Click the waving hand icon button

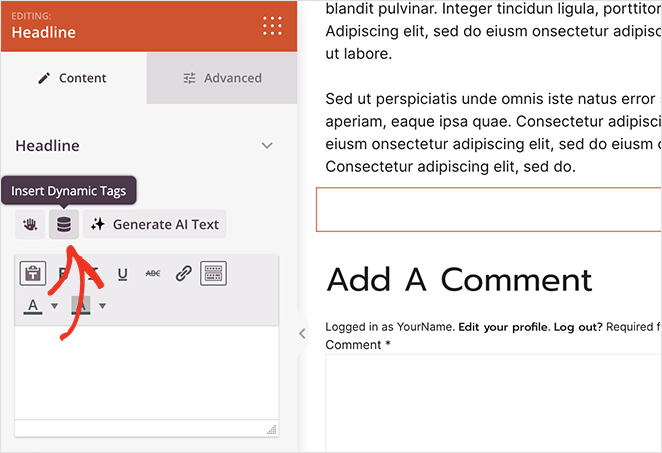point(30,224)
